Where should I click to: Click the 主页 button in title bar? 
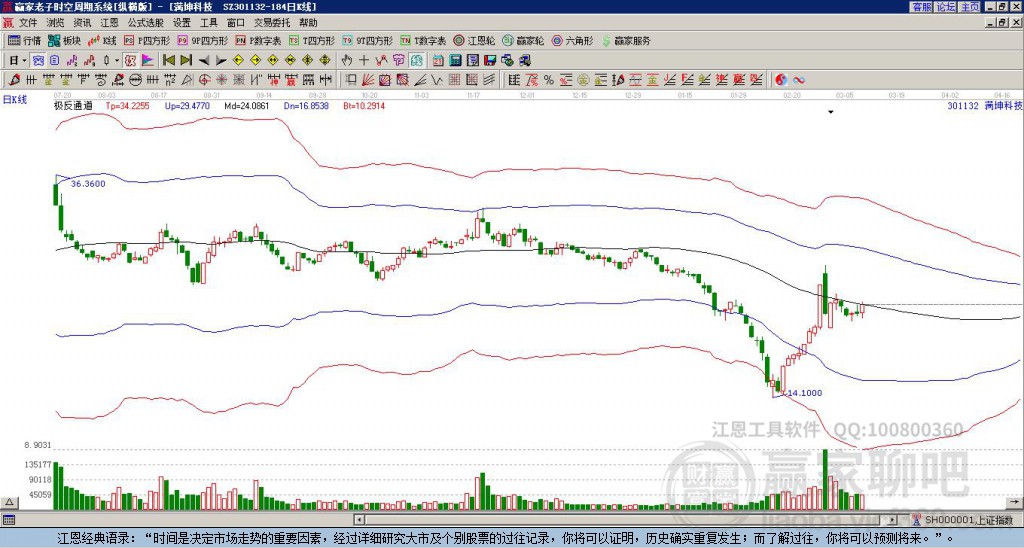click(970, 7)
